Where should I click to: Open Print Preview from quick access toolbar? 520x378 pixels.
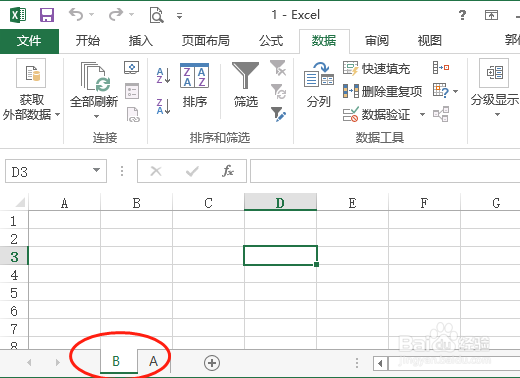pyautogui.click(x=156, y=15)
